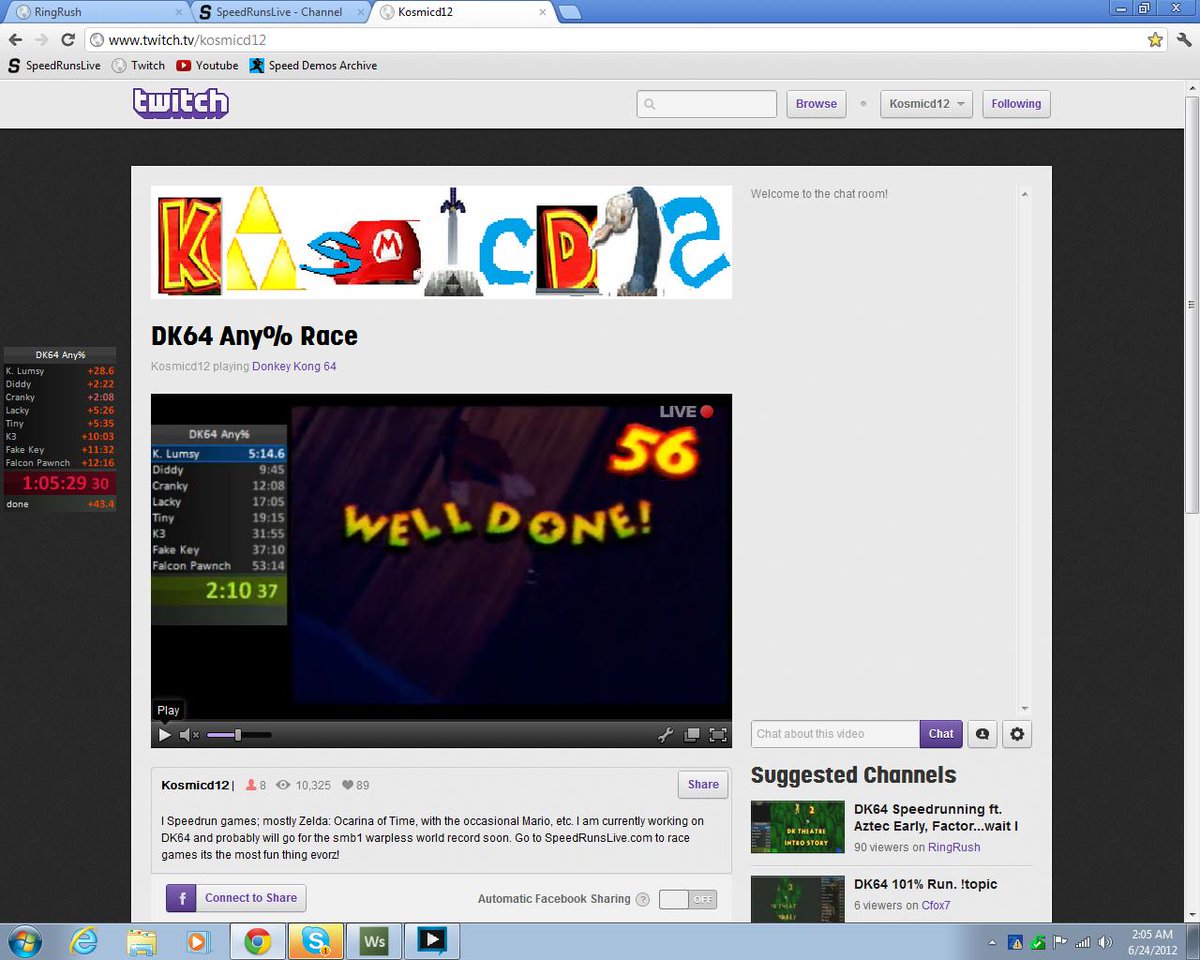Viewport: 1200px width, 960px height.
Task: Toggle Automatic Facebook Sharing switch
Action: pyautogui.click(x=688, y=899)
